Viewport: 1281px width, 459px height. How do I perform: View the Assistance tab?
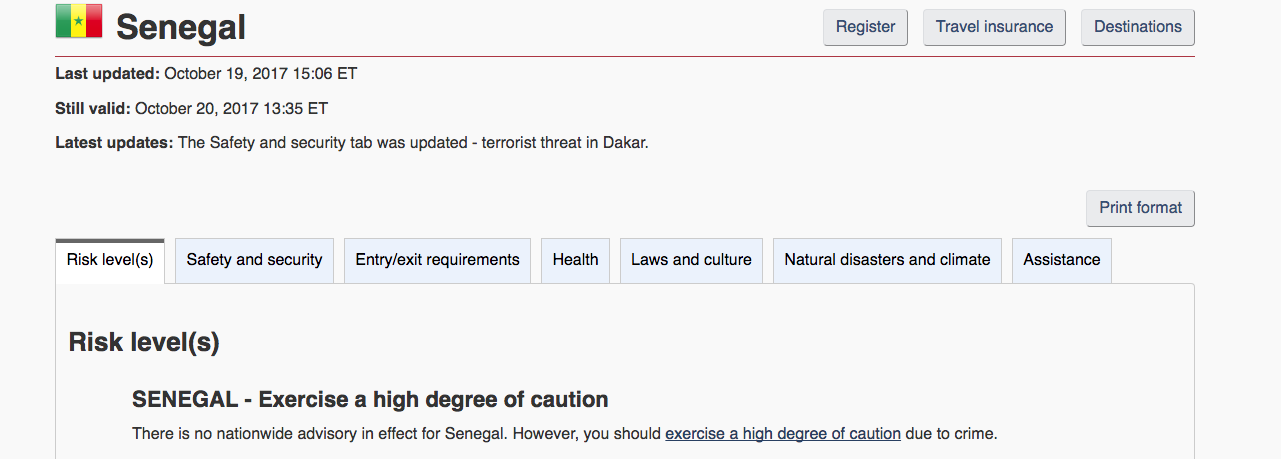1061,260
